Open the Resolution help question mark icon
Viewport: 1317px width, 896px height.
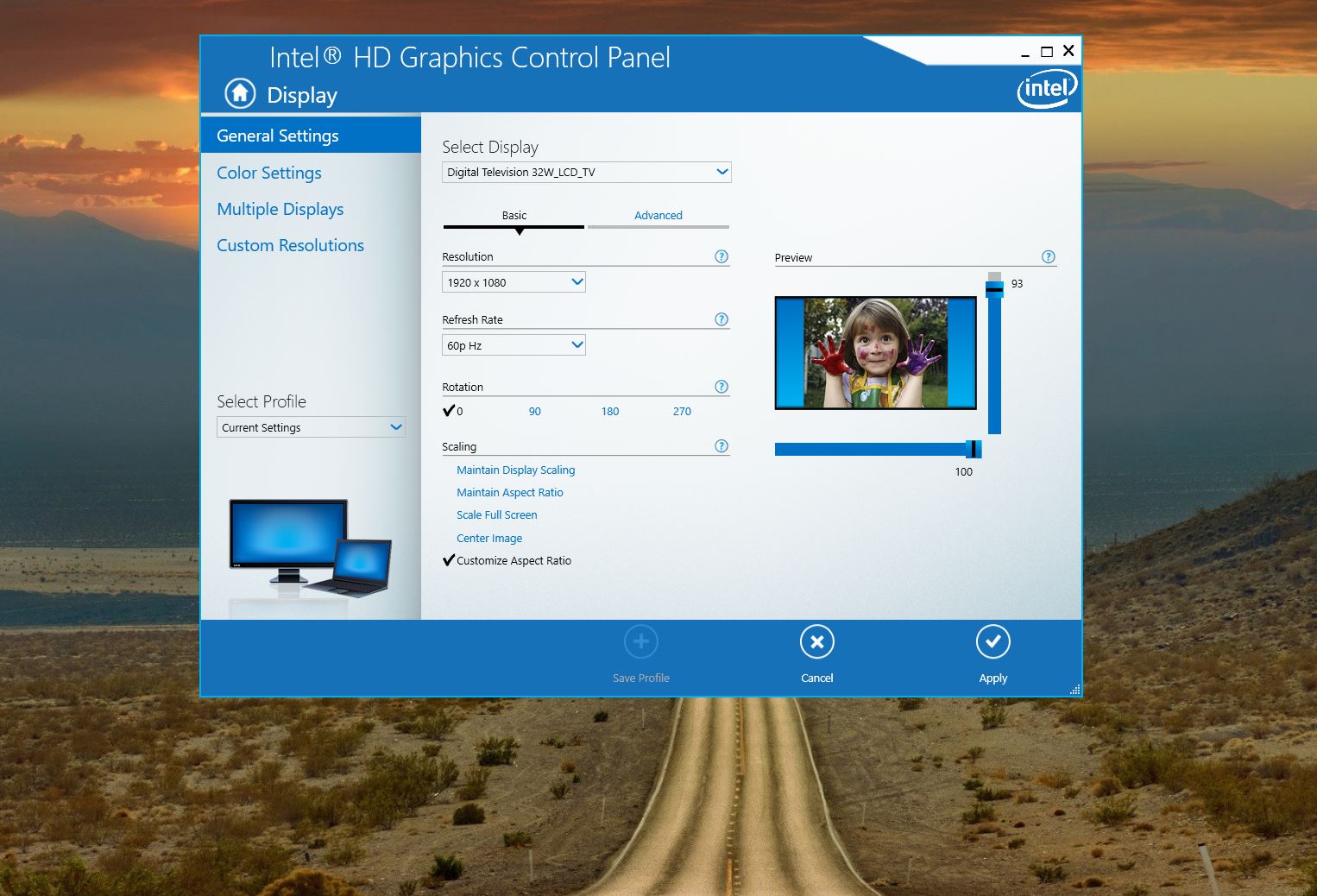722,256
